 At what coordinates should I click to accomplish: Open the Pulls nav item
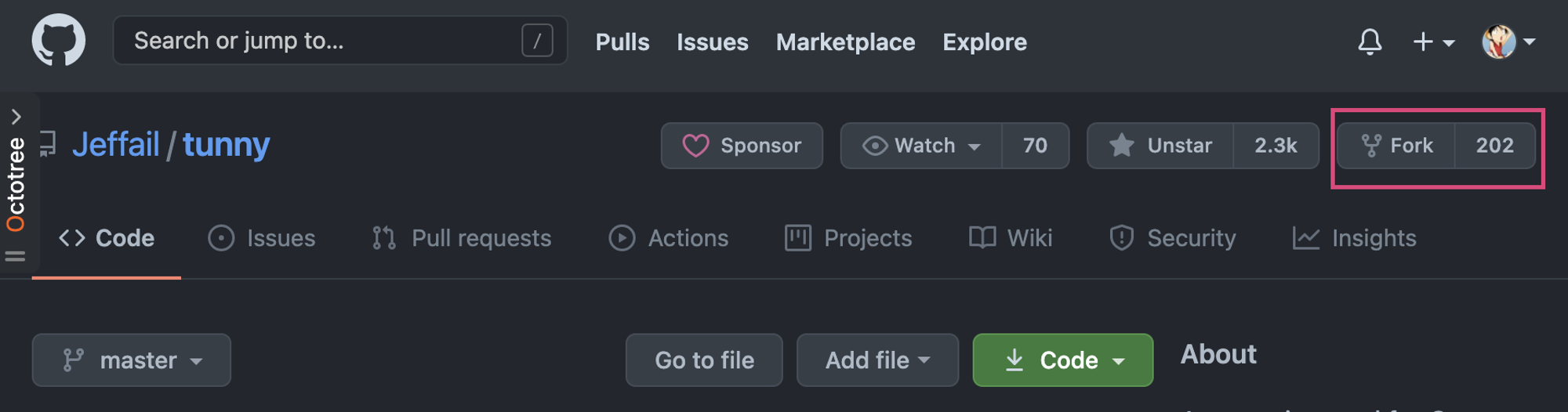622,42
